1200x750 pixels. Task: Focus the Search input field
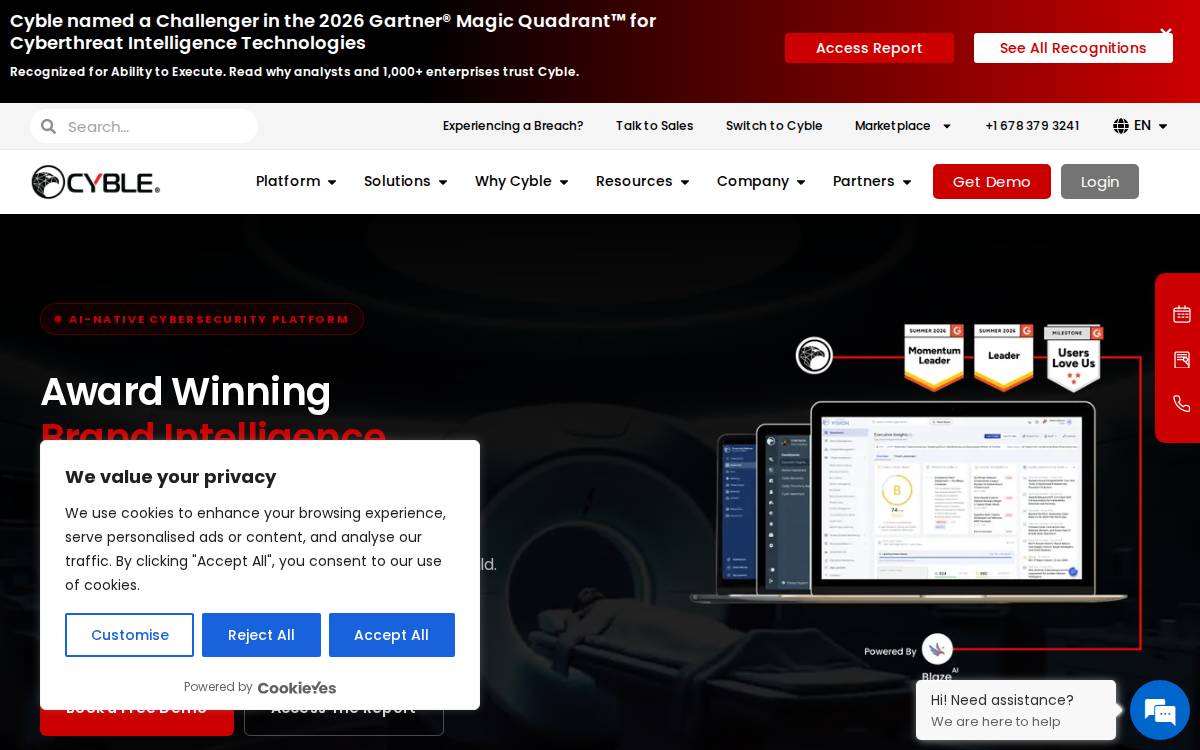click(158, 127)
